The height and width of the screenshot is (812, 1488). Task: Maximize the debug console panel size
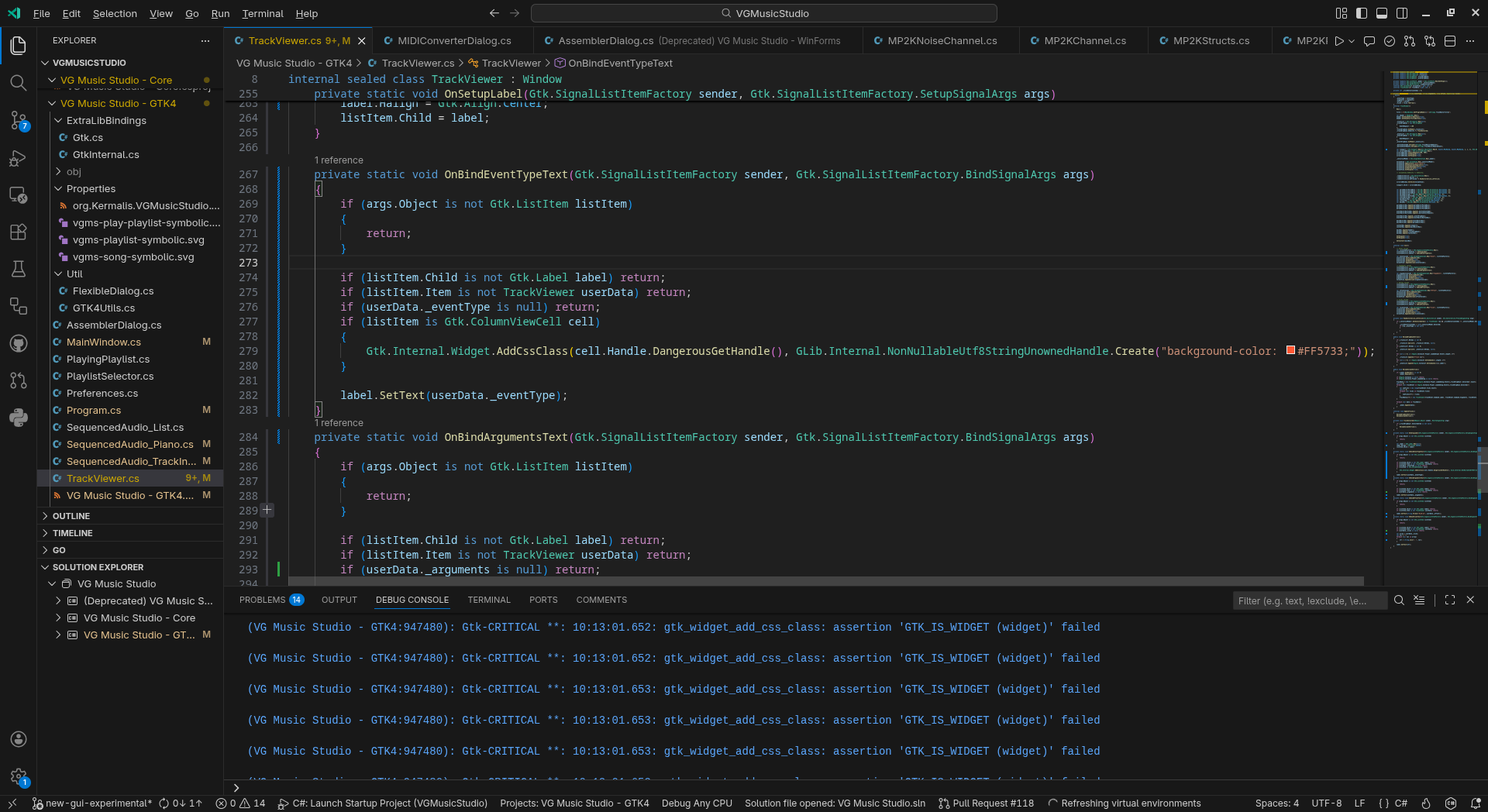coord(1450,600)
